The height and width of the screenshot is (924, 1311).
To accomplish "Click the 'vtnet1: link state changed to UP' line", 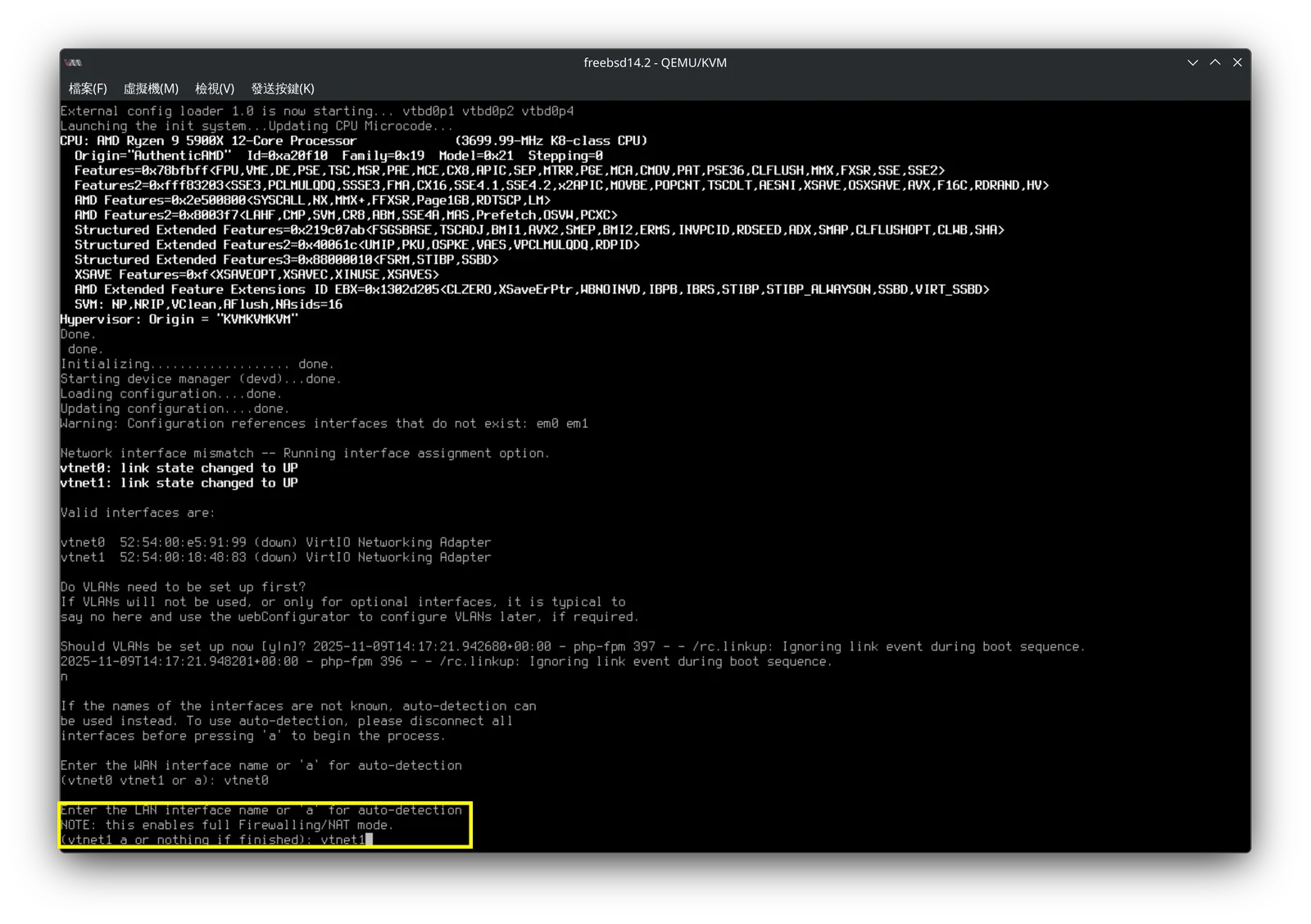I will tap(179, 483).
